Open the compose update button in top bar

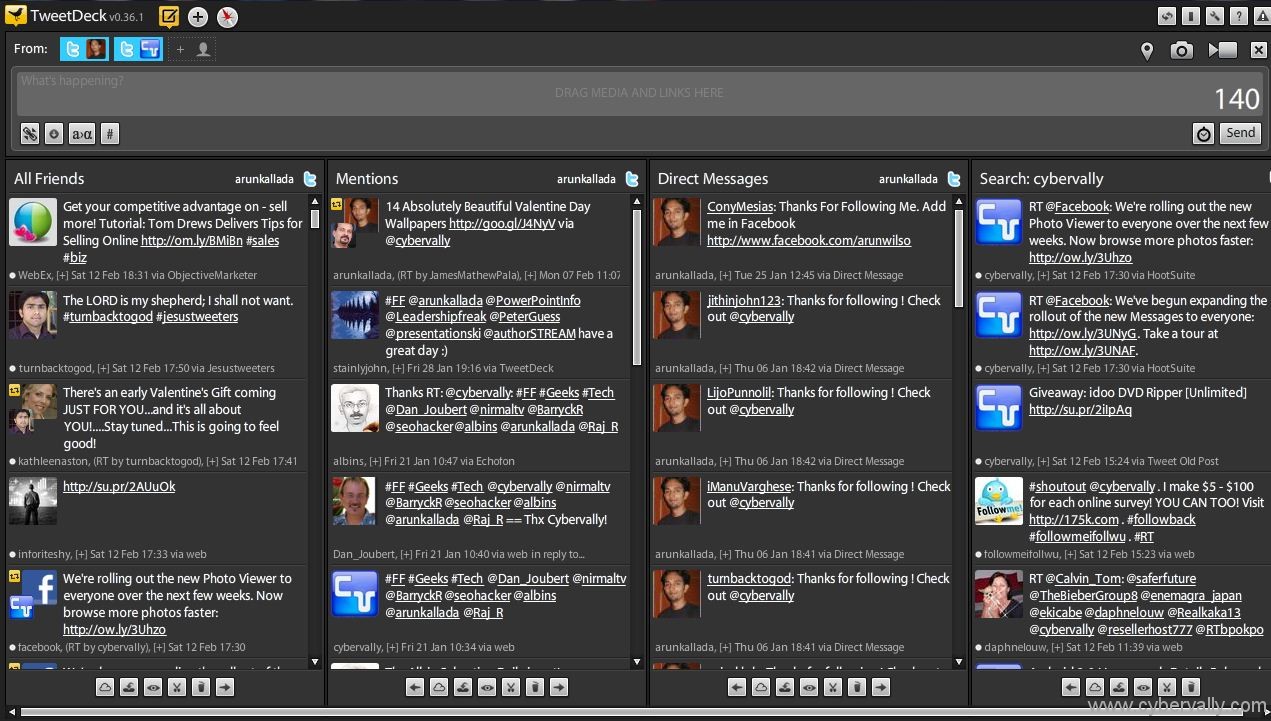pyautogui.click(x=170, y=16)
